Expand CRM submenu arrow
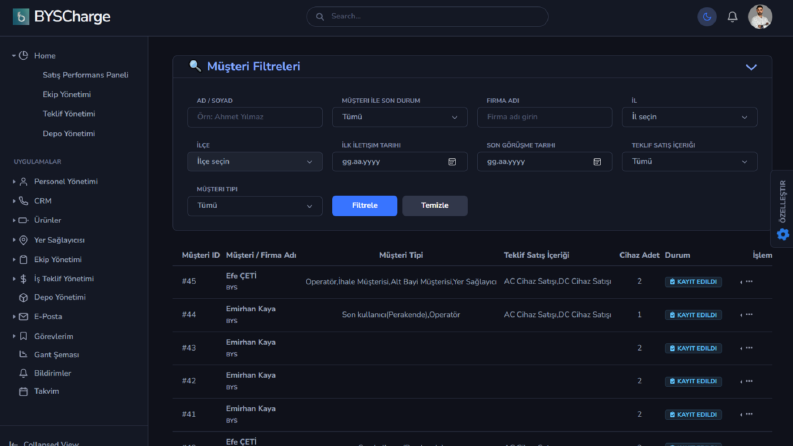The image size is (793, 446). click(x=14, y=201)
